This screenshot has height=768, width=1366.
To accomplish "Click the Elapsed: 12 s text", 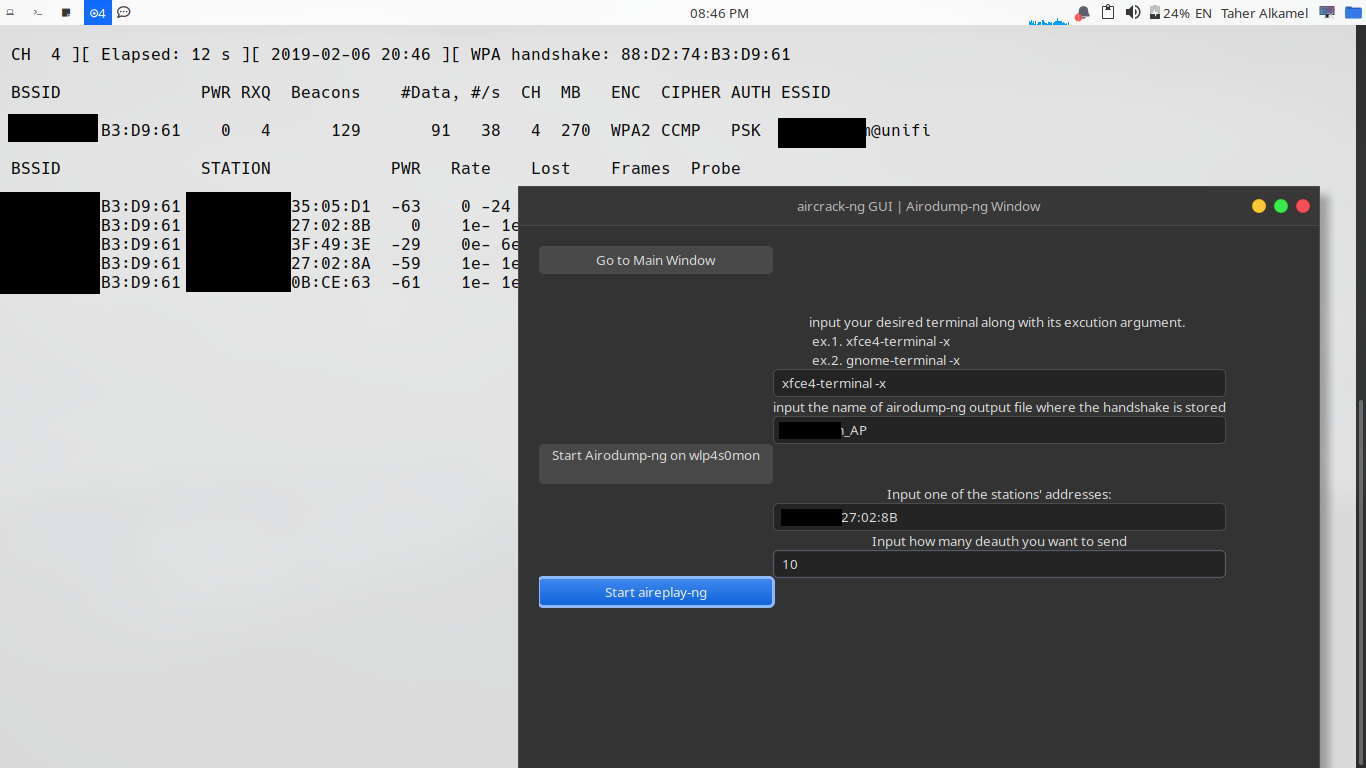I will click(165, 54).
